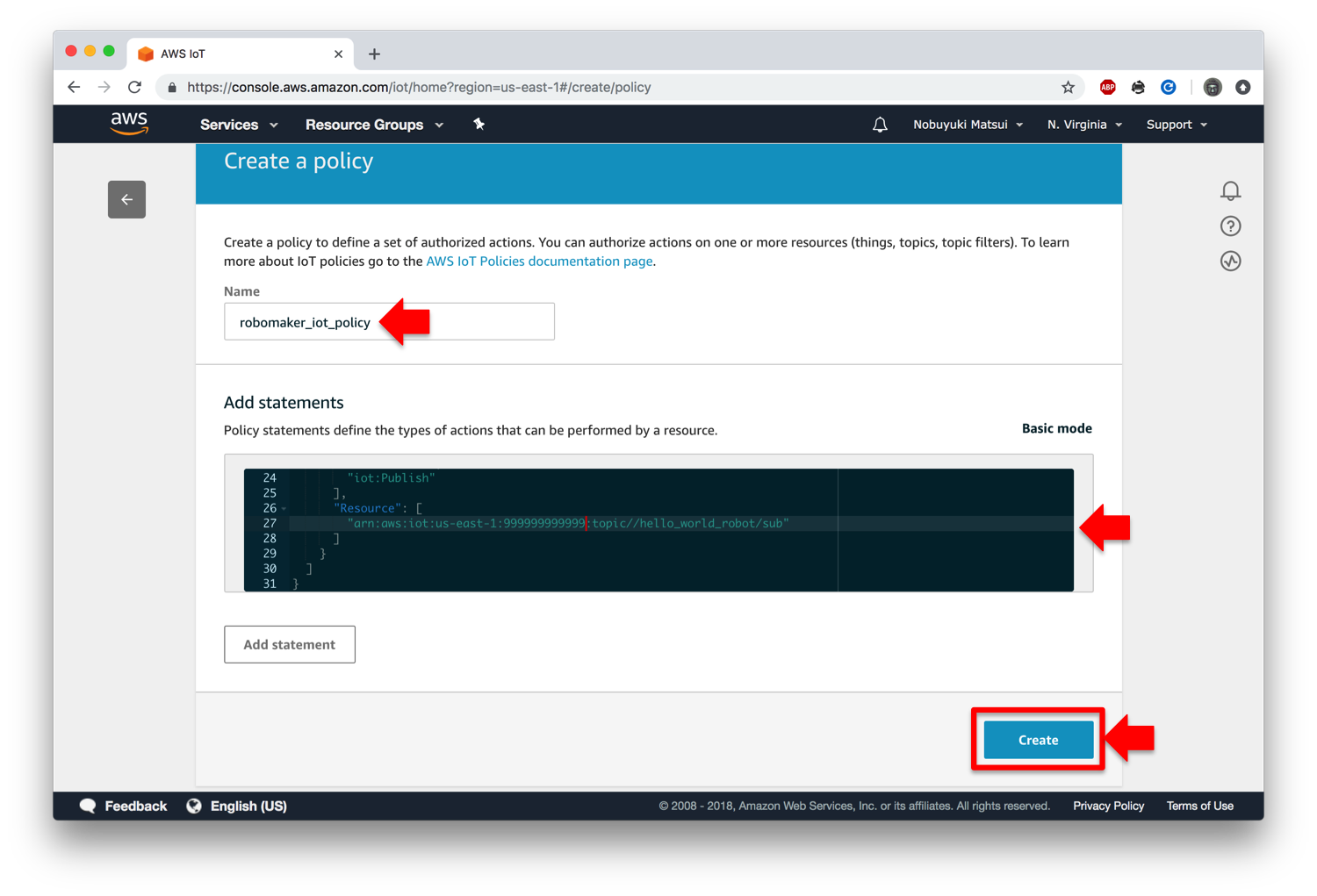This screenshot has width=1317, height=896.
Task: Open the AWS IoT Policies documentation page link
Action: coord(538,261)
